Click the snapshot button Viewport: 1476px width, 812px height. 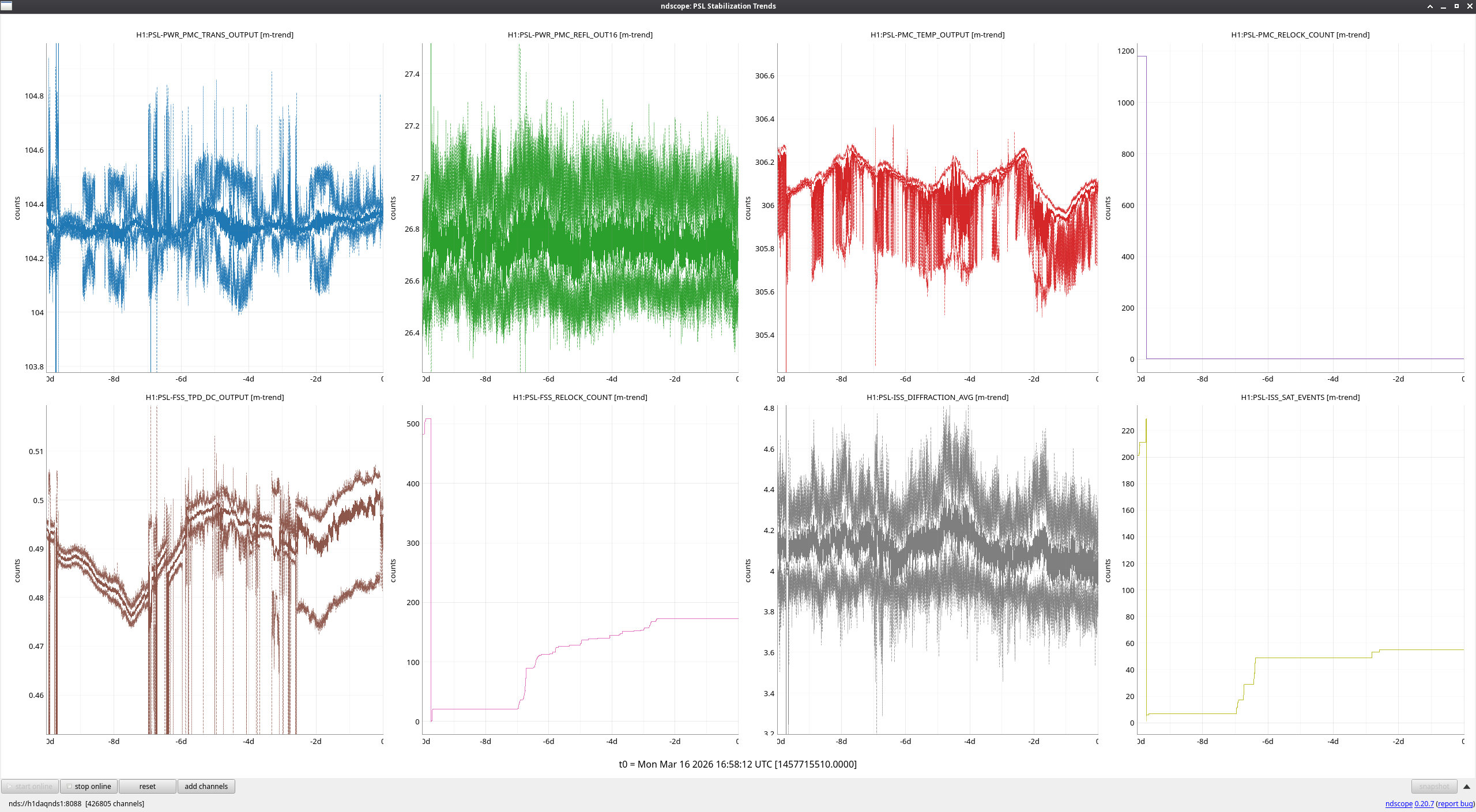point(1433,786)
